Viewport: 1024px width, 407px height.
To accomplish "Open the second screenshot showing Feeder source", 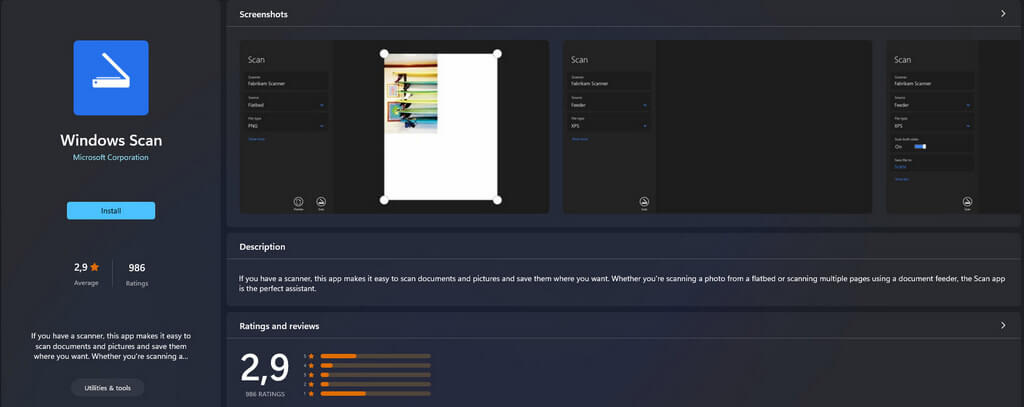I will coord(718,127).
